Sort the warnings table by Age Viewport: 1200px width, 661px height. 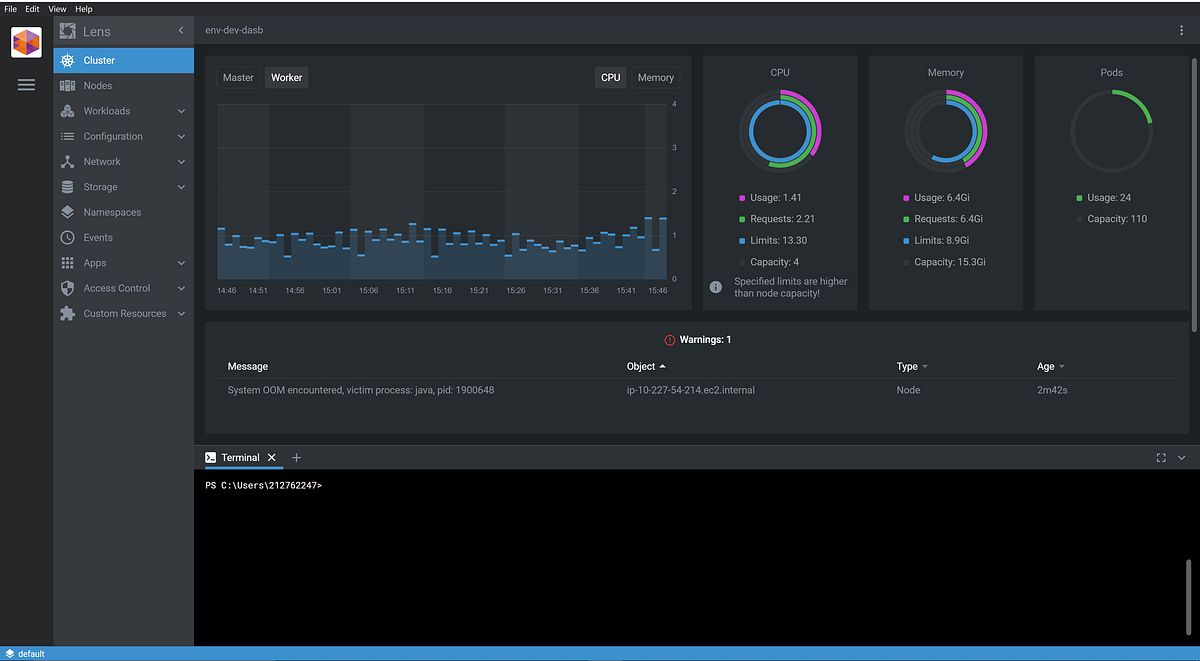pyautogui.click(x=1050, y=366)
